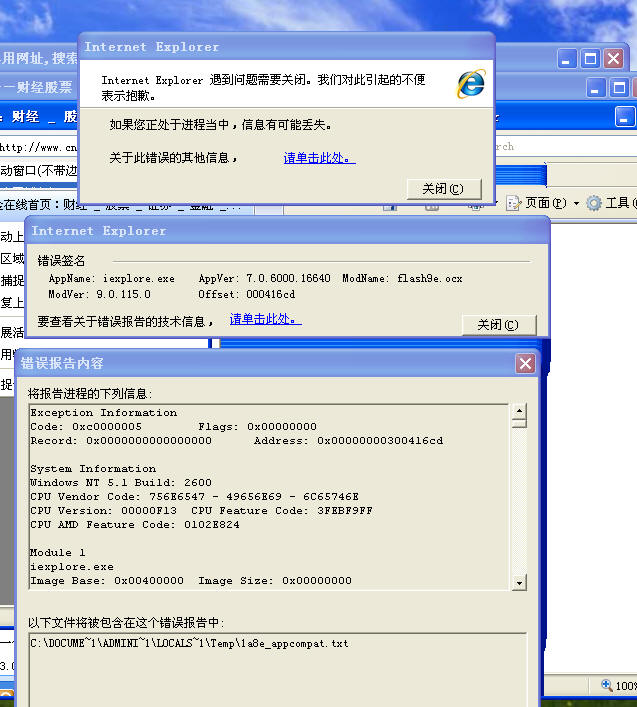Click 请单击此处 link for technical report info
The width and height of the screenshot is (637, 707).
pyautogui.click(x=266, y=319)
